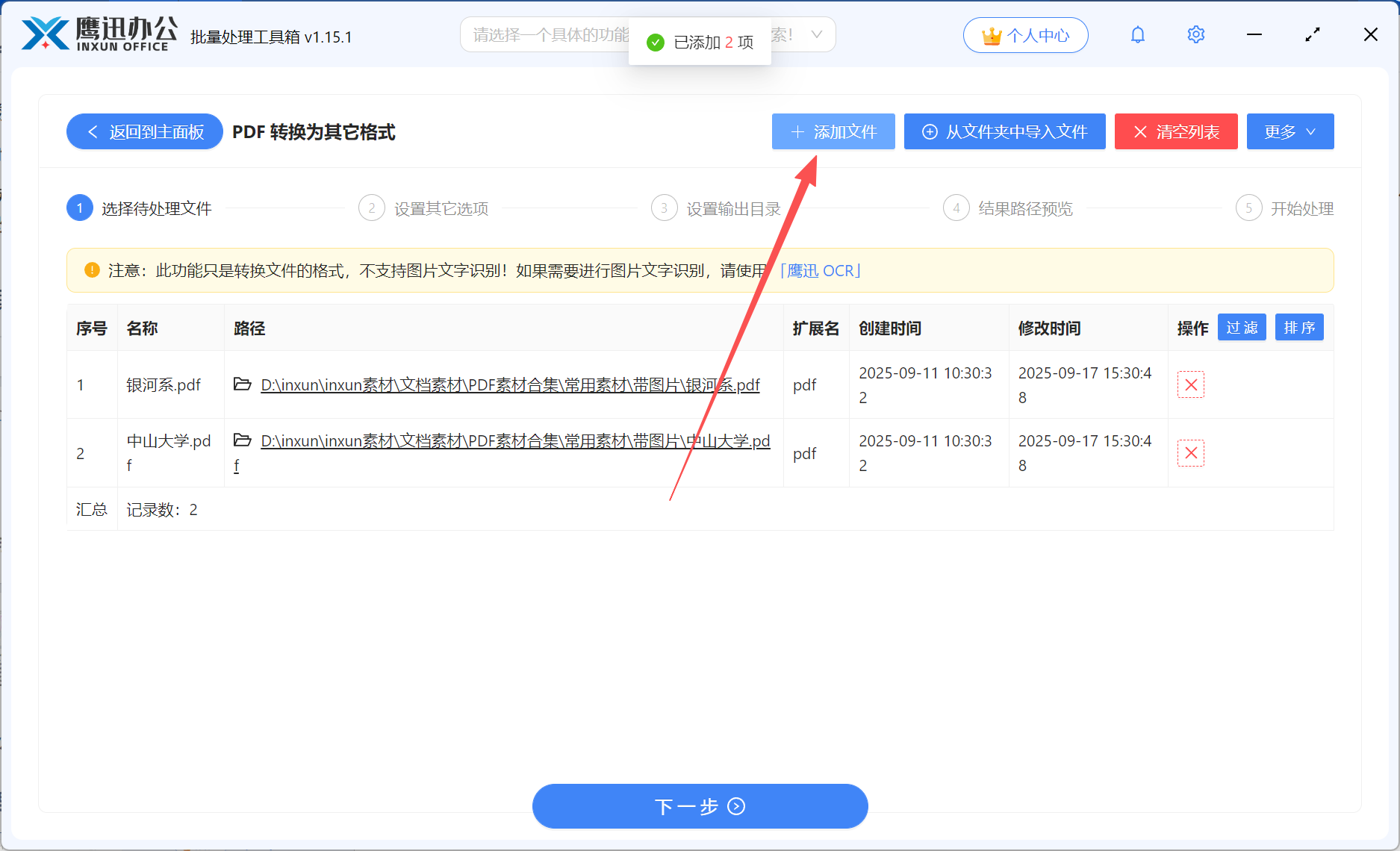Click the 记录数：2 summary text

pyautogui.click(x=162, y=510)
